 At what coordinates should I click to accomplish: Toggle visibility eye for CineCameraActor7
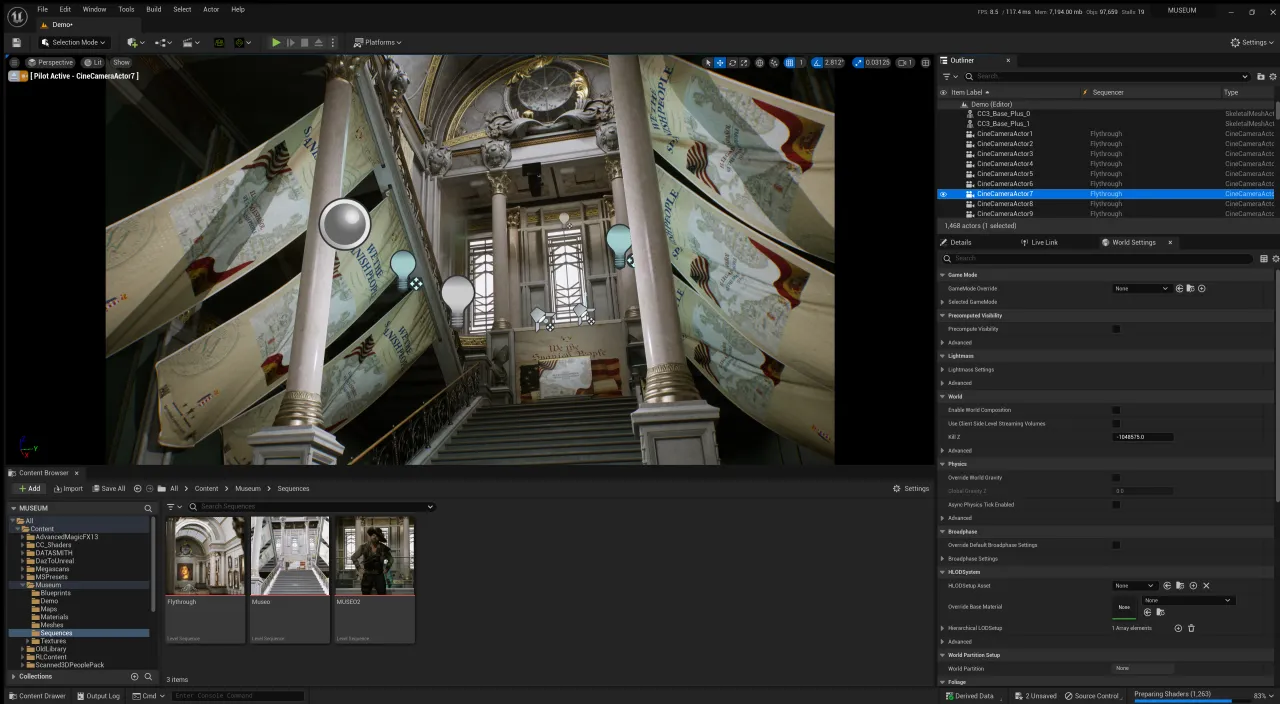943,194
